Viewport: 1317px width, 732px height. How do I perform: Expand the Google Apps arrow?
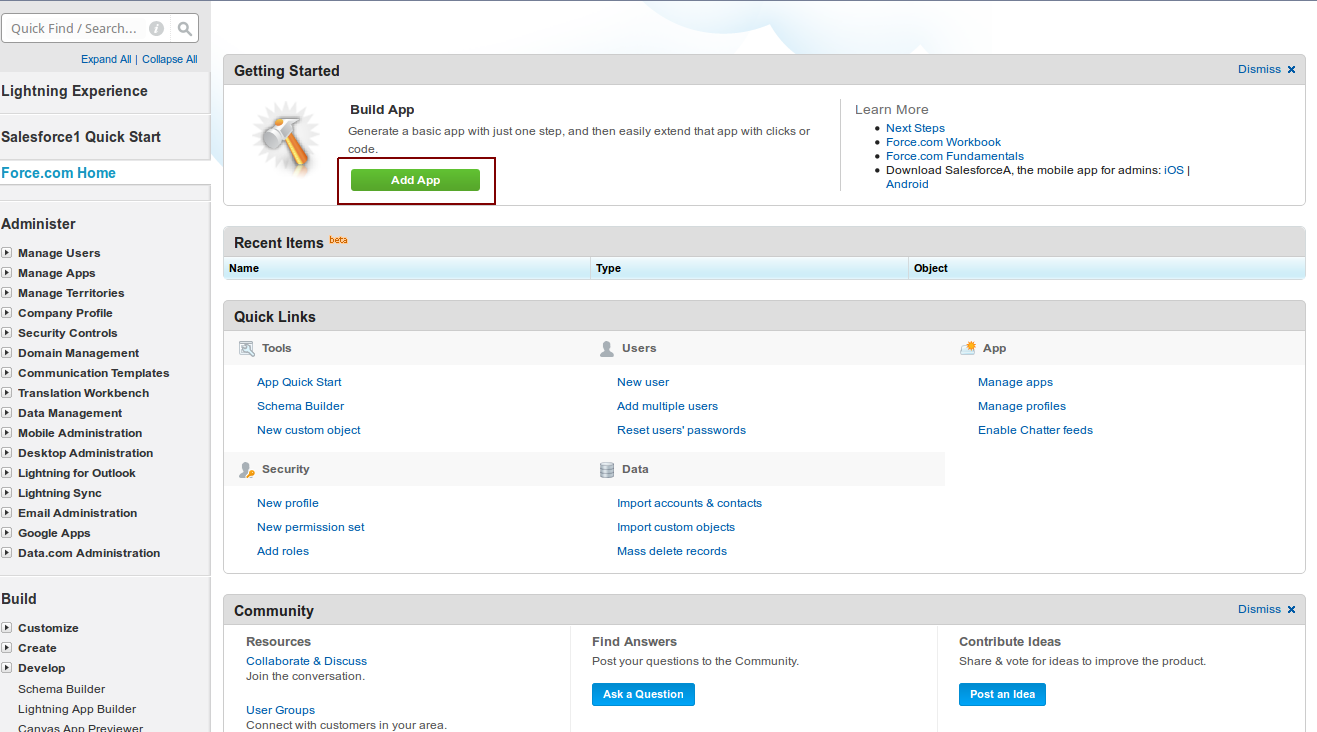click(7, 533)
